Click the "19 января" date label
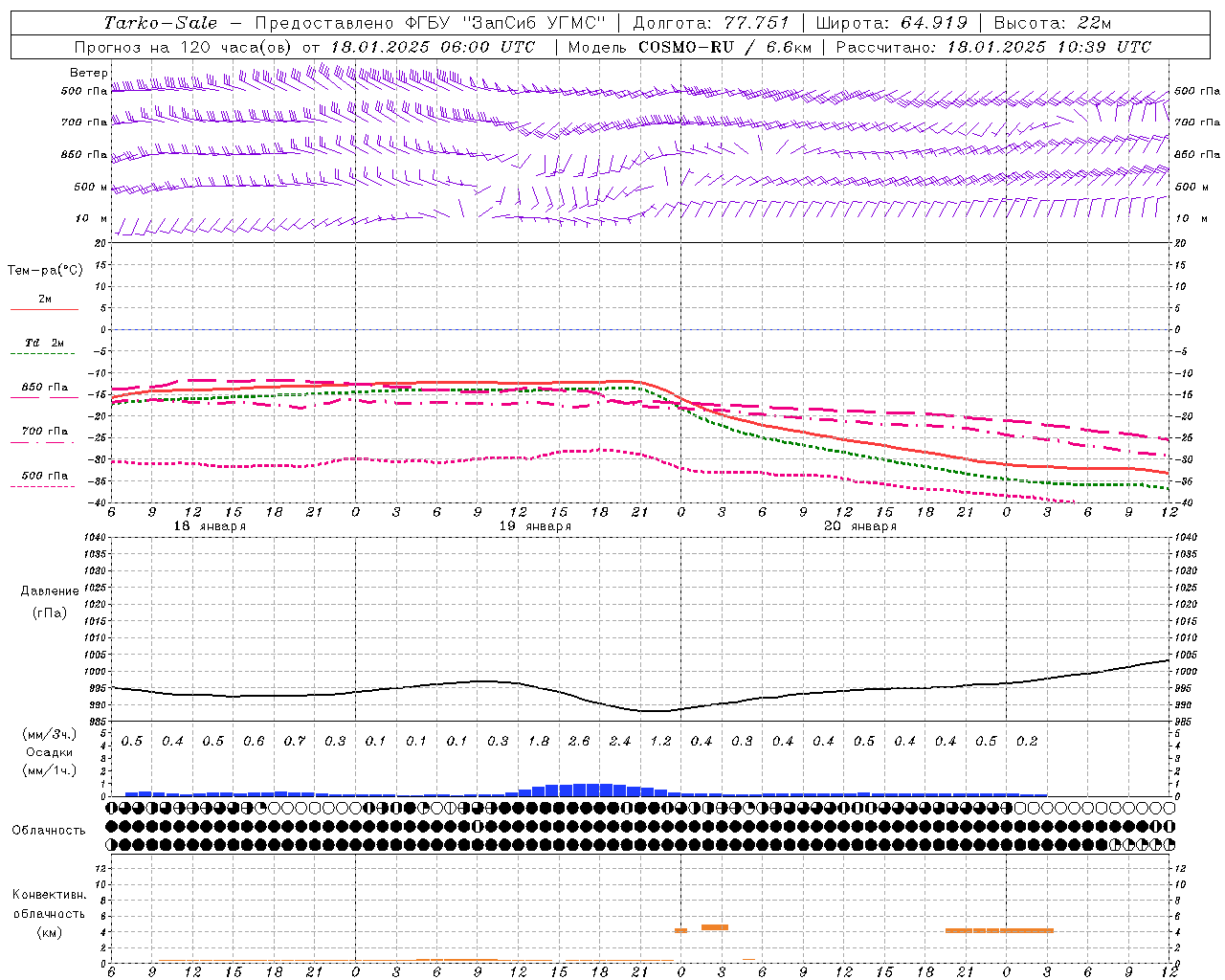 (x=535, y=526)
